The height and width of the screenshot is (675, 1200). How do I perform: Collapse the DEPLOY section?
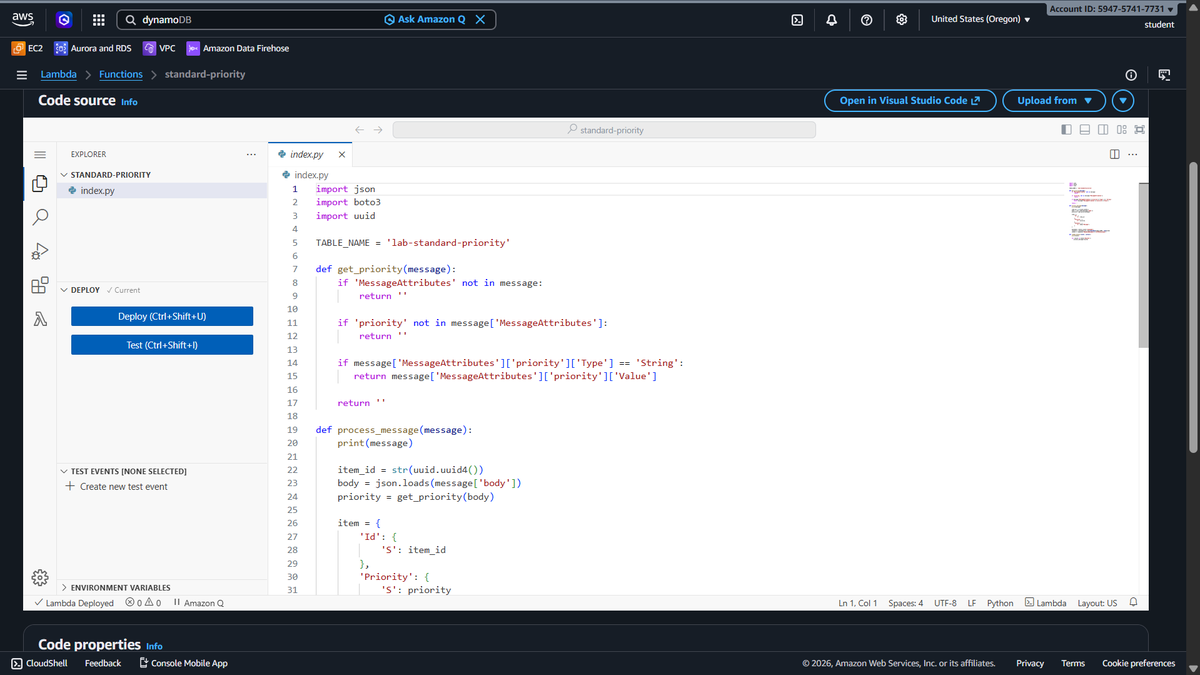coord(85,290)
